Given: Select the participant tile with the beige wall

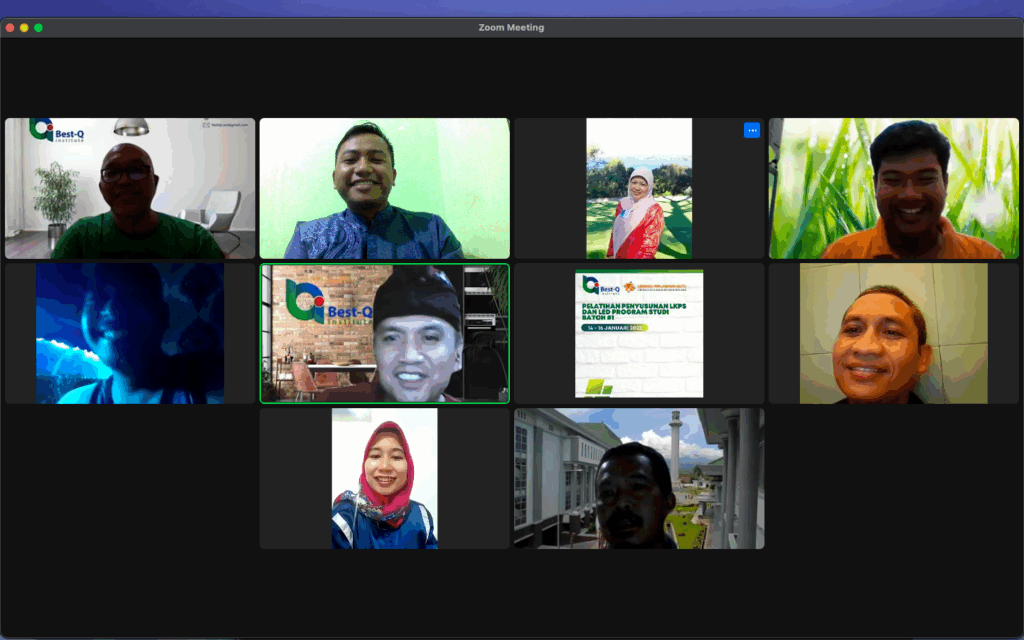Looking at the screenshot, I should (x=893, y=333).
